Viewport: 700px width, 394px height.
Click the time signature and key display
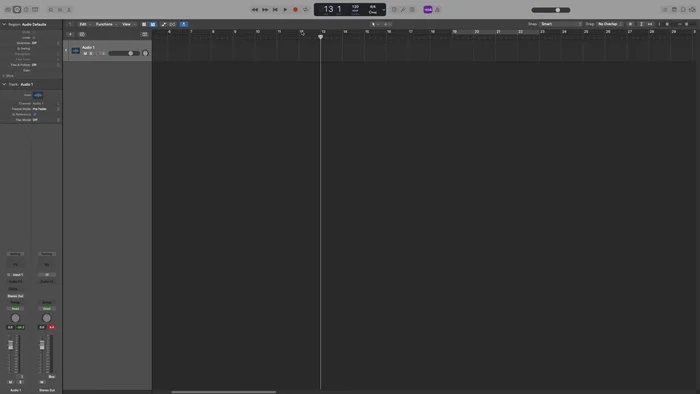pos(373,9)
